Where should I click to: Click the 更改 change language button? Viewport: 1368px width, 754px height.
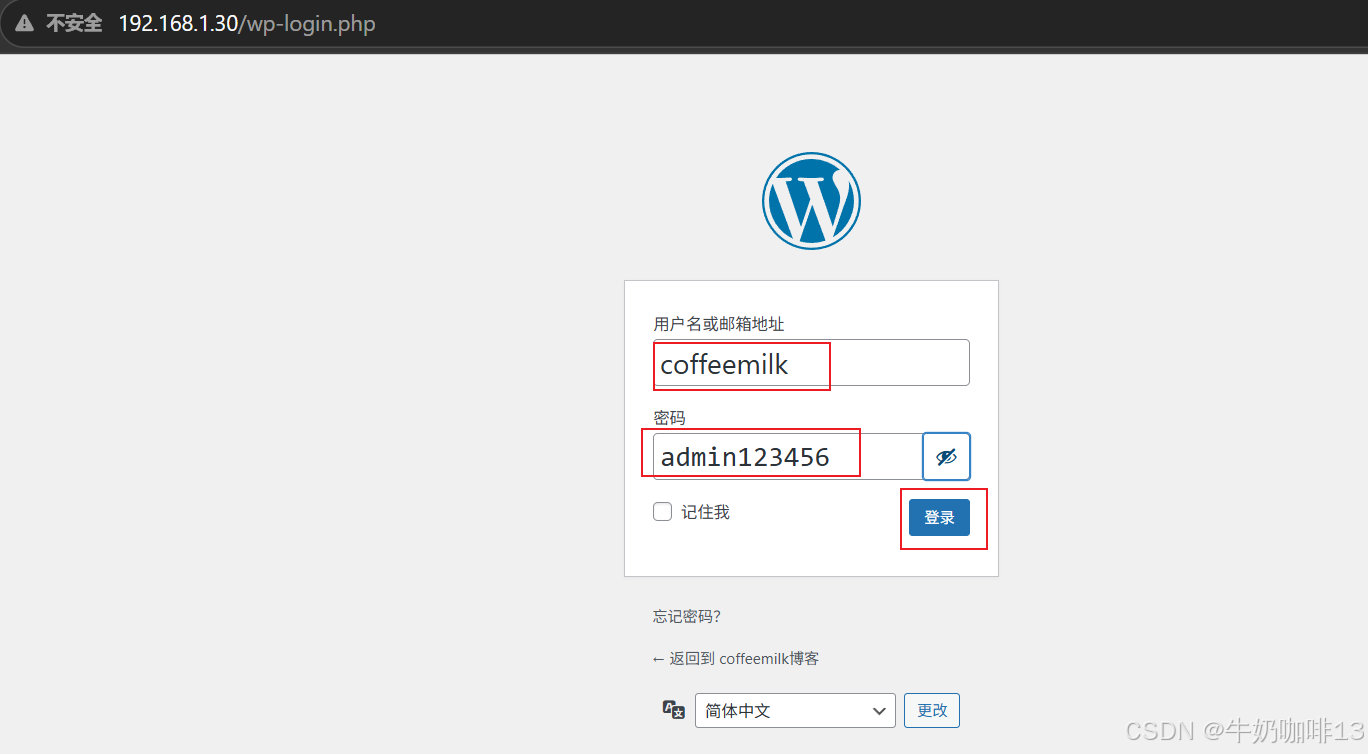pos(932,710)
